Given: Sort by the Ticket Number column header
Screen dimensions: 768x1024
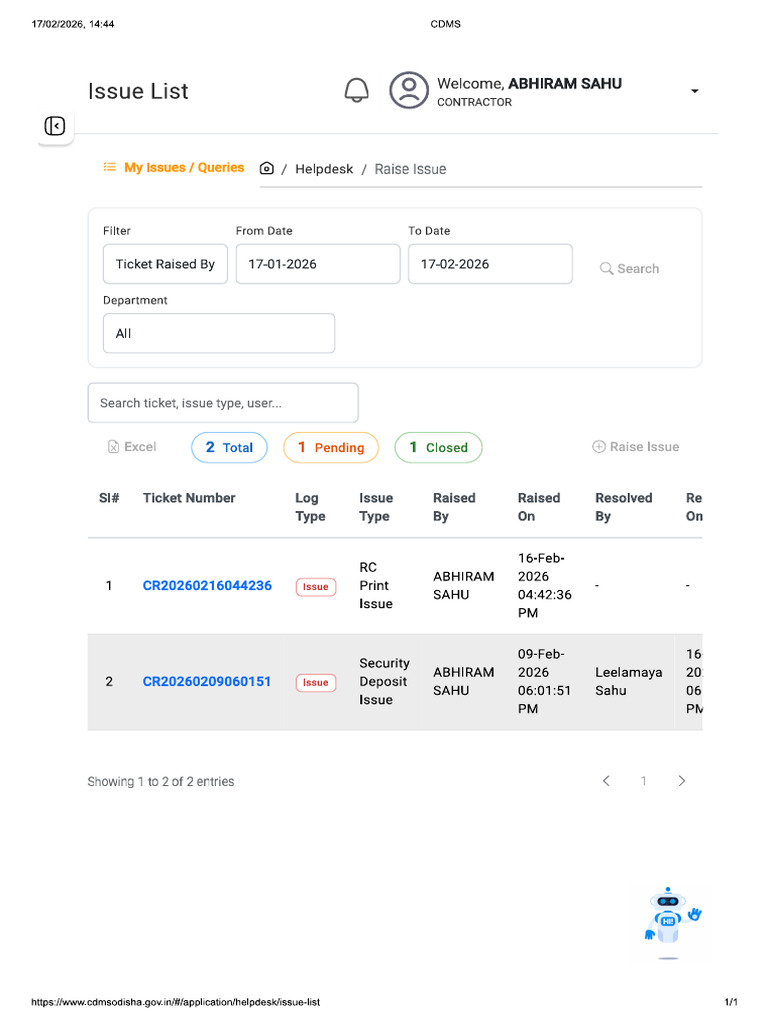Looking at the screenshot, I should pos(189,498).
